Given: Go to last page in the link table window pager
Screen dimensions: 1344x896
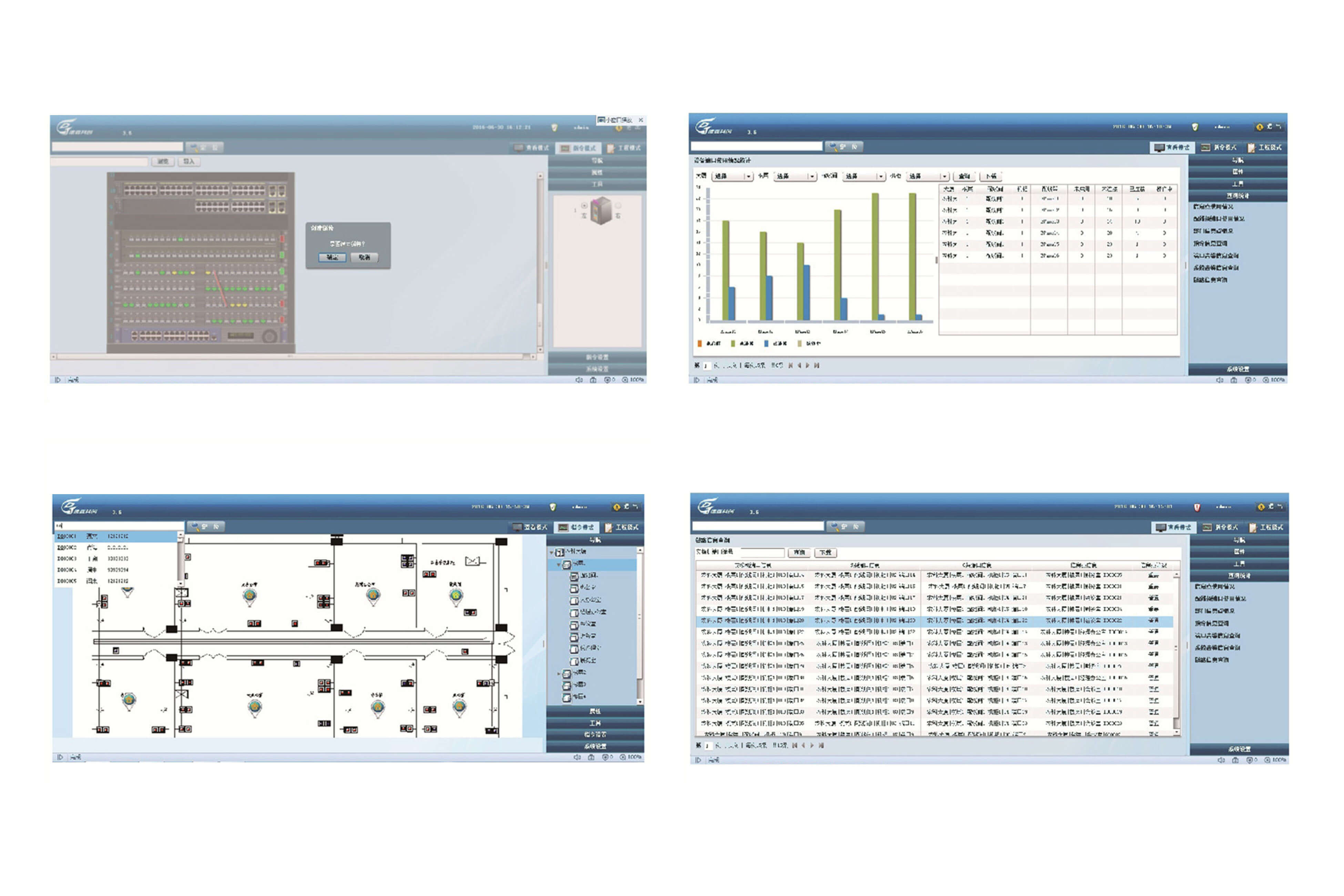Looking at the screenshot, I should pyautogui.click(x=821, y=746).
